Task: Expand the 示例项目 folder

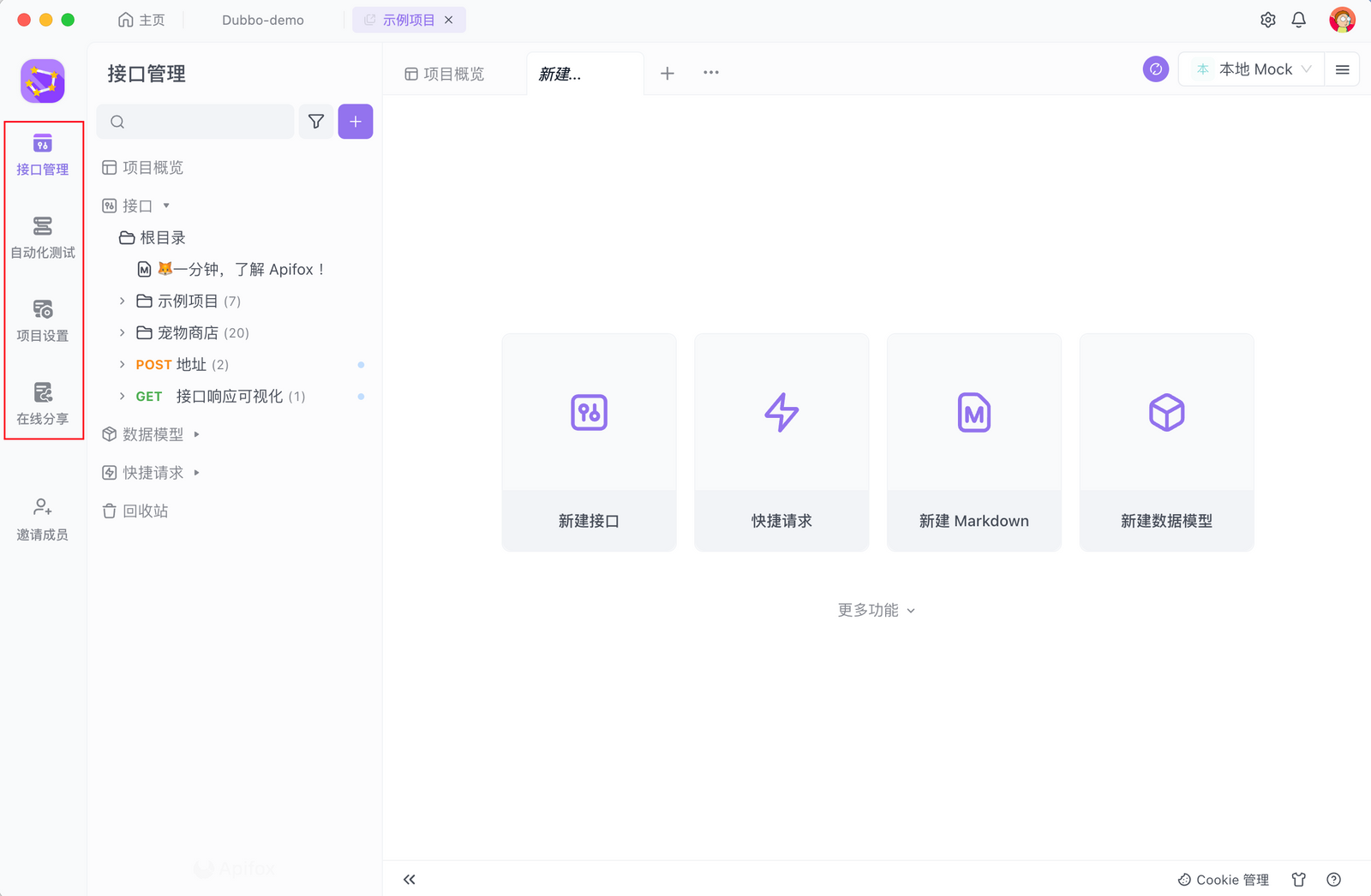Action: pos(123,302)
